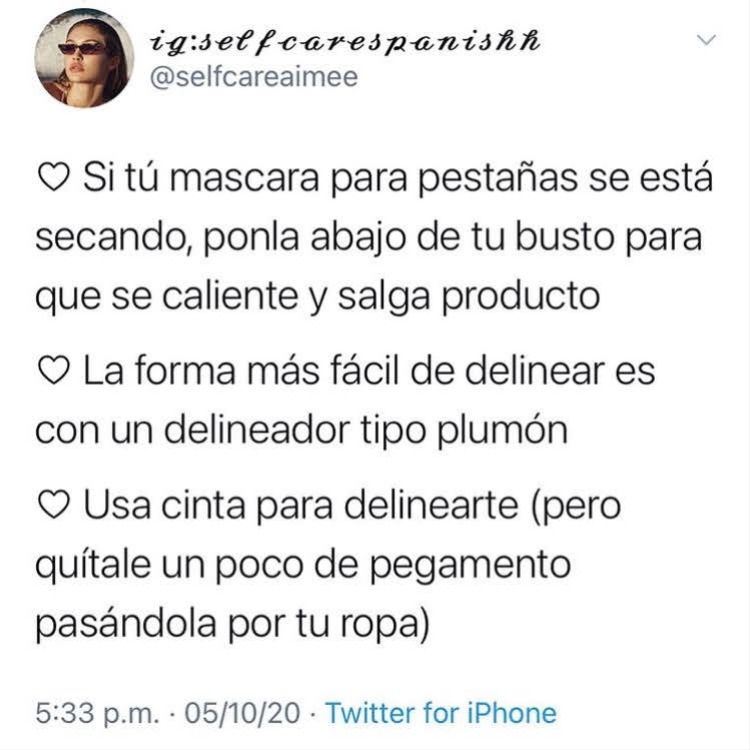Screen dimensions: 750x750
Task: Click the line 'pasándola por tu ropa)'
Action: 232,624
